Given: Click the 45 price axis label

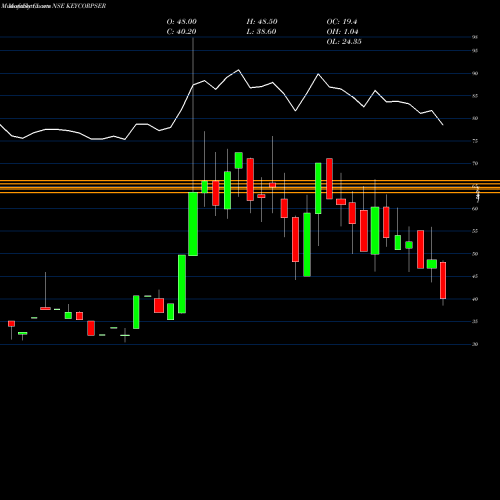Looking at the screenshot, I should coord(475,276).
